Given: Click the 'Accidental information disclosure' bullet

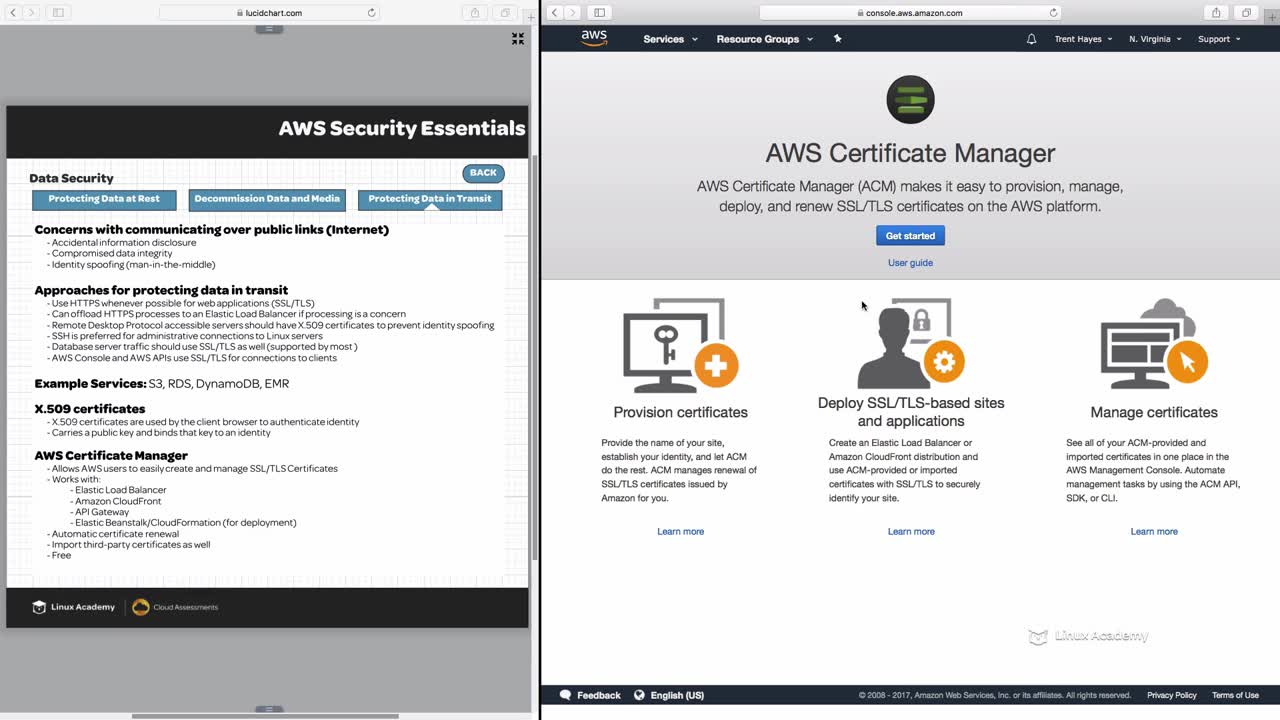Looking at the screenshot, I should 124,242.
